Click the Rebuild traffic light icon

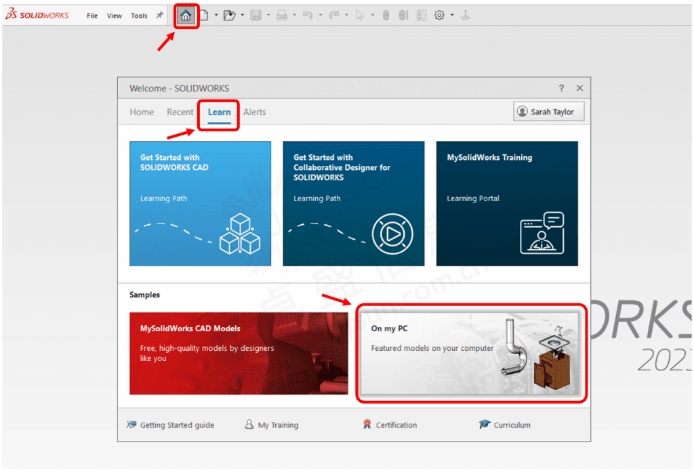click(x=386, y=15)
